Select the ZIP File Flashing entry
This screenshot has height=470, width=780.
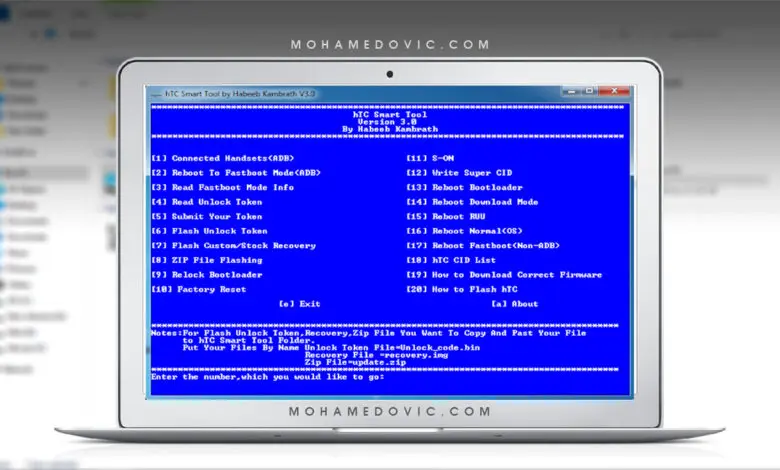(x=206, y=260)
